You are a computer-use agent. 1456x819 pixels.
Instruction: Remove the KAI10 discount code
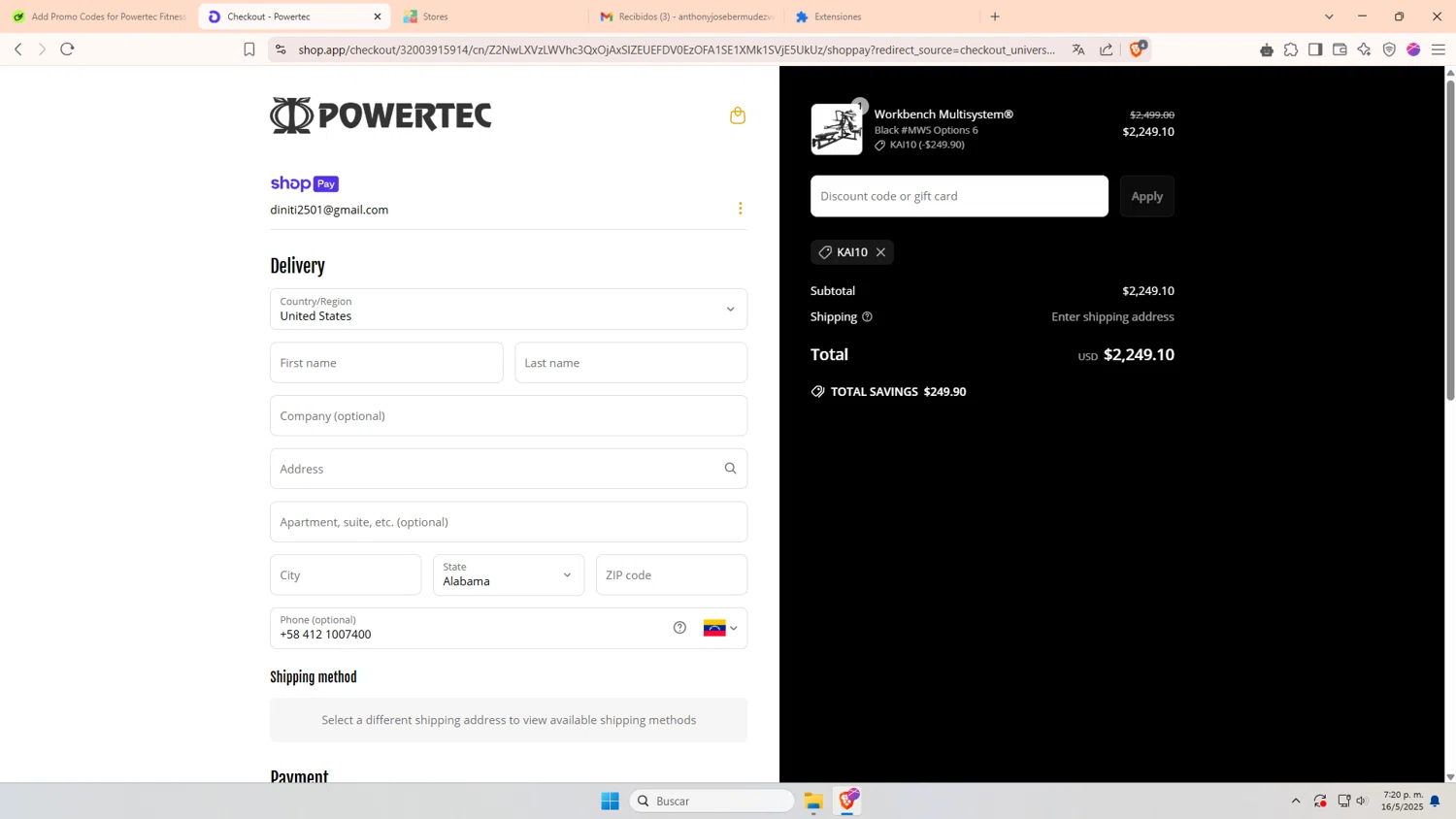(x=880, y=252)
